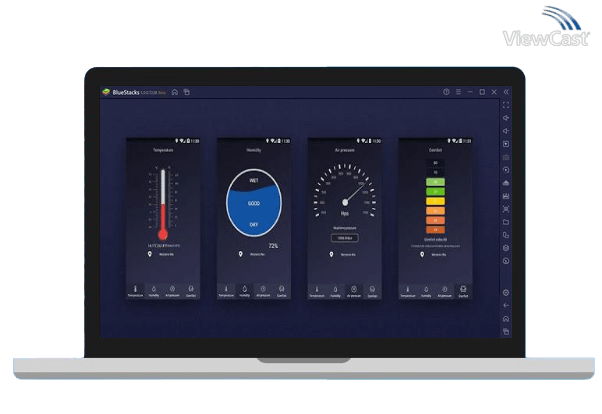
Task: Click the "Hpa" unit label on gauge
Action: tap(345, 214)
